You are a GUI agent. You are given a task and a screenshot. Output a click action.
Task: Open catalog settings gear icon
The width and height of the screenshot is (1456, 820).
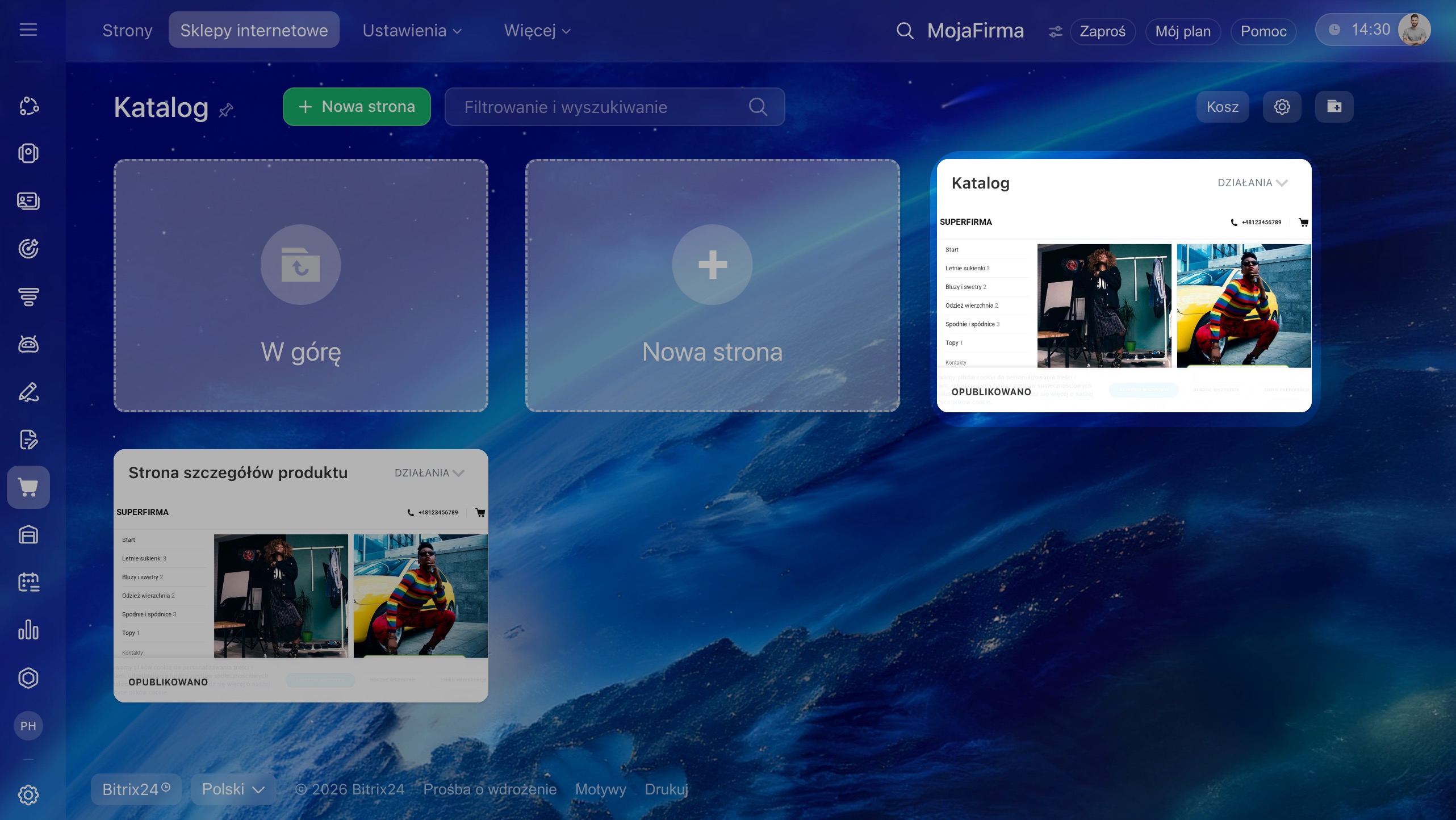1282,107
